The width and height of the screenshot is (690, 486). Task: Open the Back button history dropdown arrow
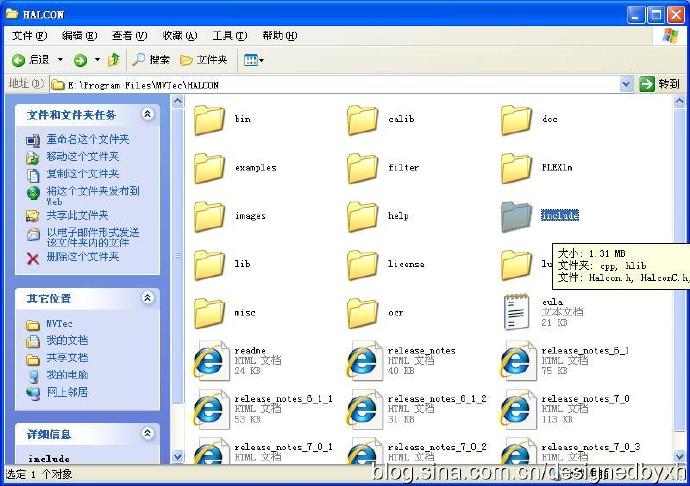[x=60, y=59]
